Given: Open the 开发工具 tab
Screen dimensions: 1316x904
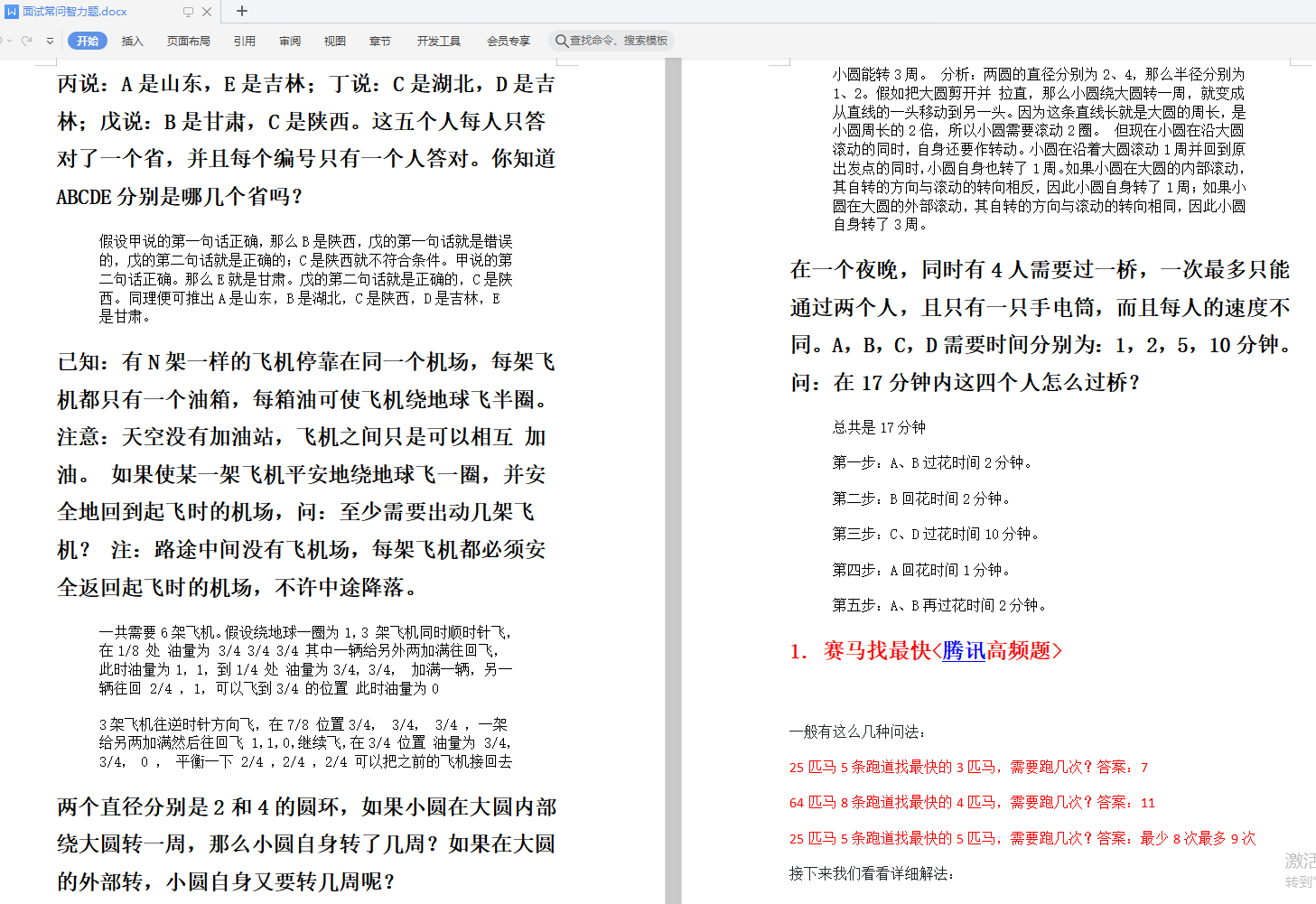Looking at the screenshot, I should click(439, 41).
